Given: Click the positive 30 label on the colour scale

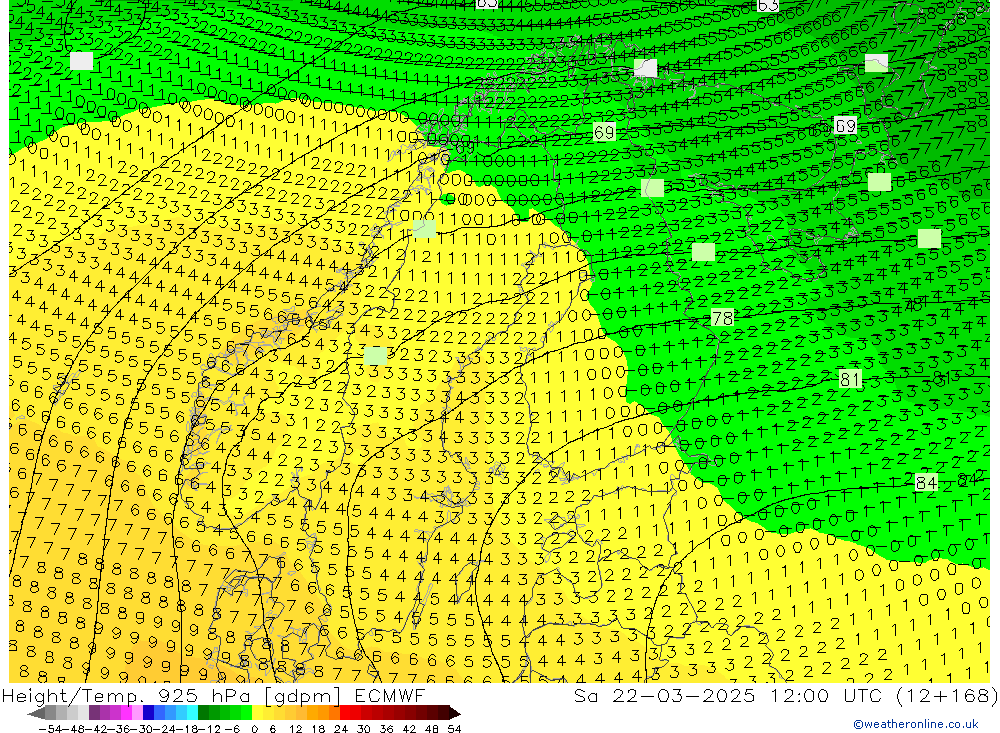Looking at the screenshot, I should point(364,729).
